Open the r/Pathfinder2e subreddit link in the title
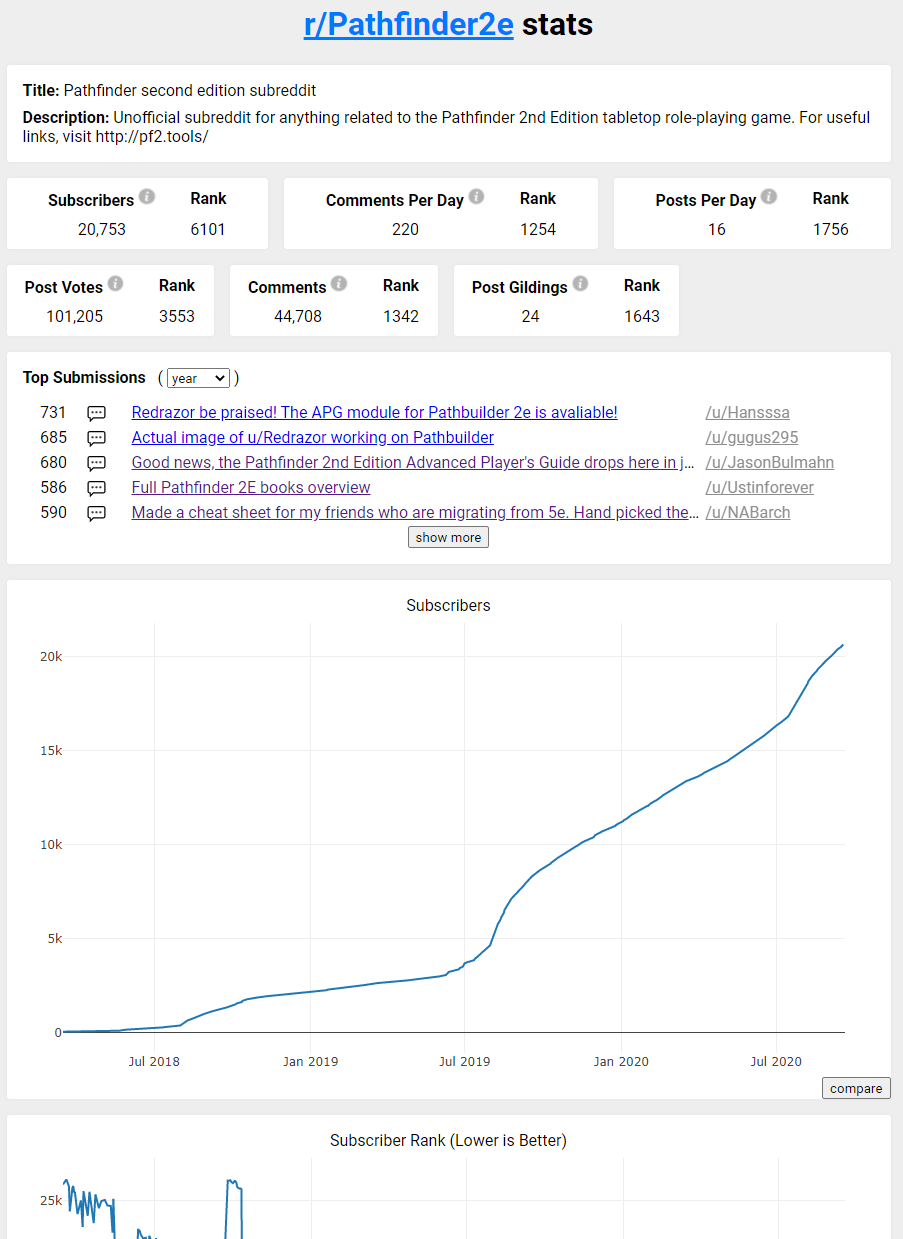Viewport: 903px width, 1239px height. coord(408,24)
